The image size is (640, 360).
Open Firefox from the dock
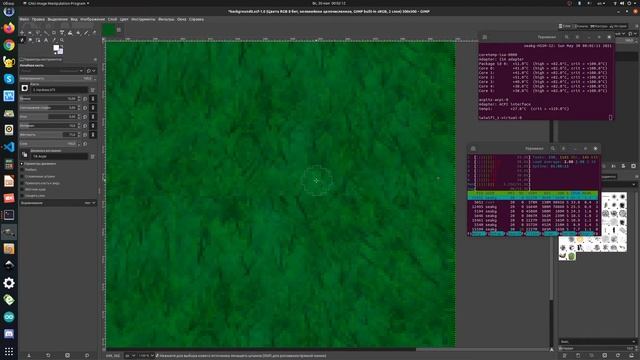click(x=9, y=28)
